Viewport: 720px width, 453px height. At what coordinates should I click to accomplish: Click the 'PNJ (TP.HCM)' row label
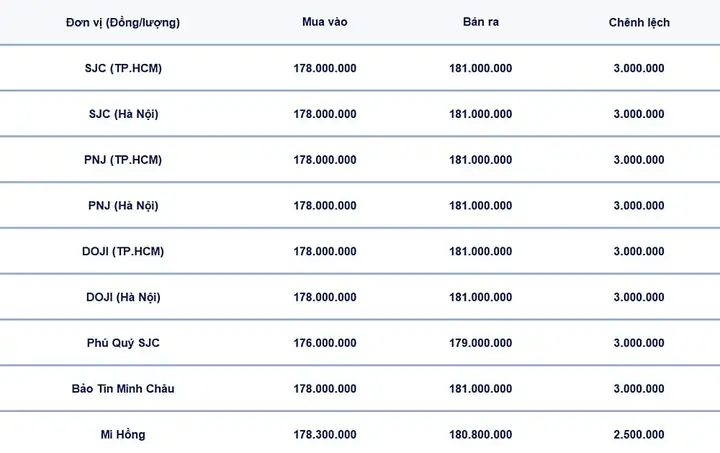tap(123, 160)
